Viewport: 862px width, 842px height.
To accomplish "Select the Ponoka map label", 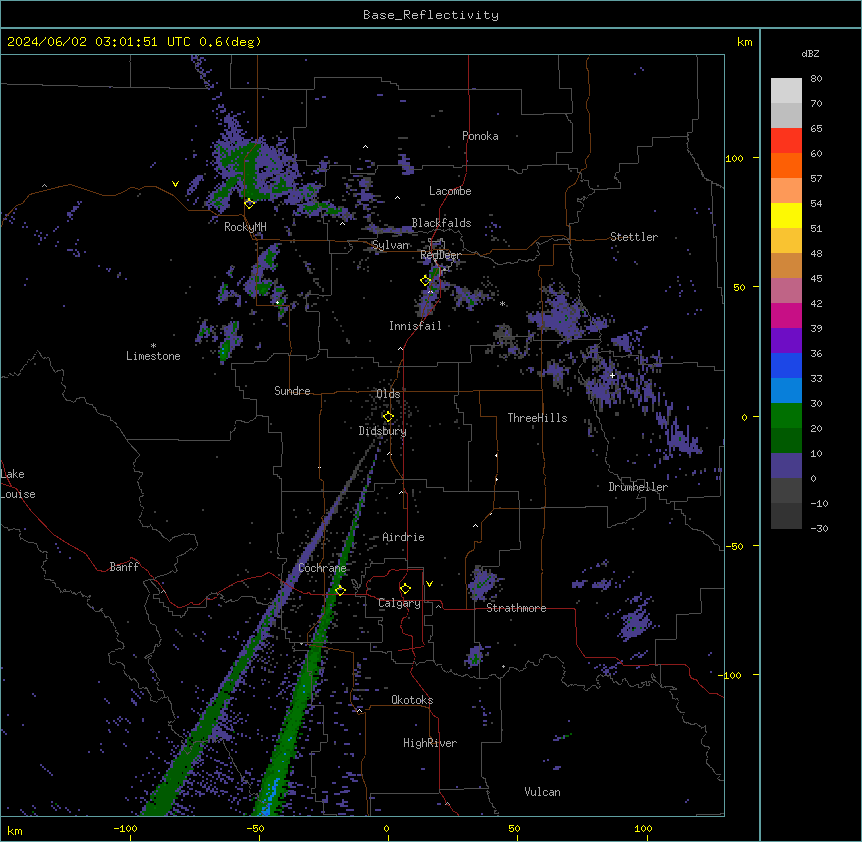I will (x=480, y=136).
